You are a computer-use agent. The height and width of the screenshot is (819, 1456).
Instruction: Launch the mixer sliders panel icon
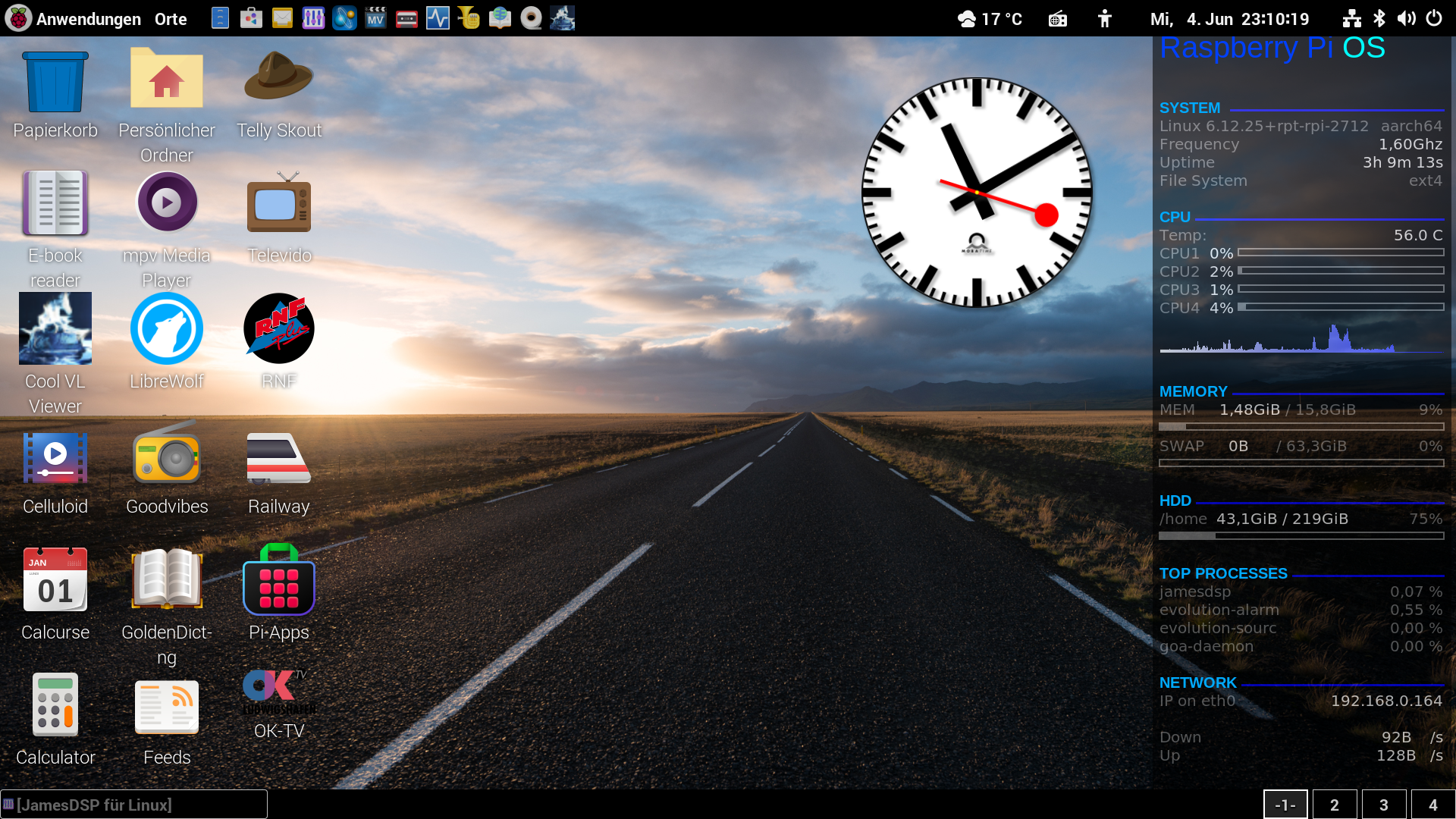click(313, 18)
